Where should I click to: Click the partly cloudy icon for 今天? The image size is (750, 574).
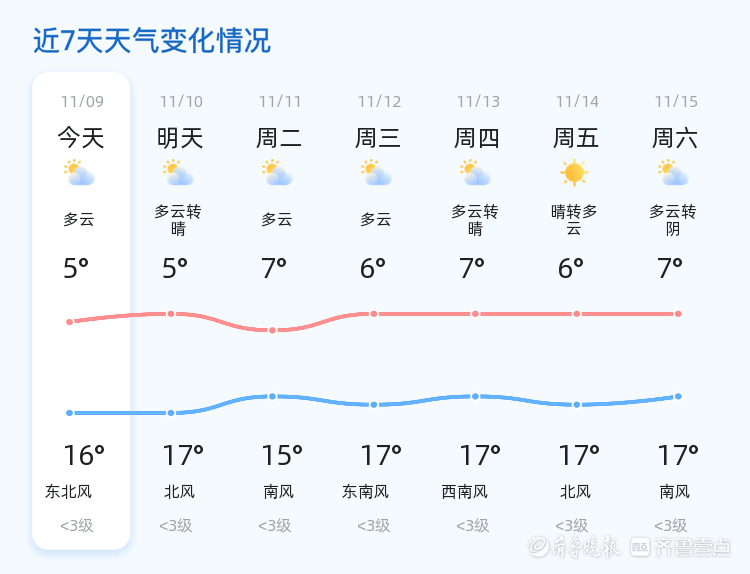click(x=79, y=173)
